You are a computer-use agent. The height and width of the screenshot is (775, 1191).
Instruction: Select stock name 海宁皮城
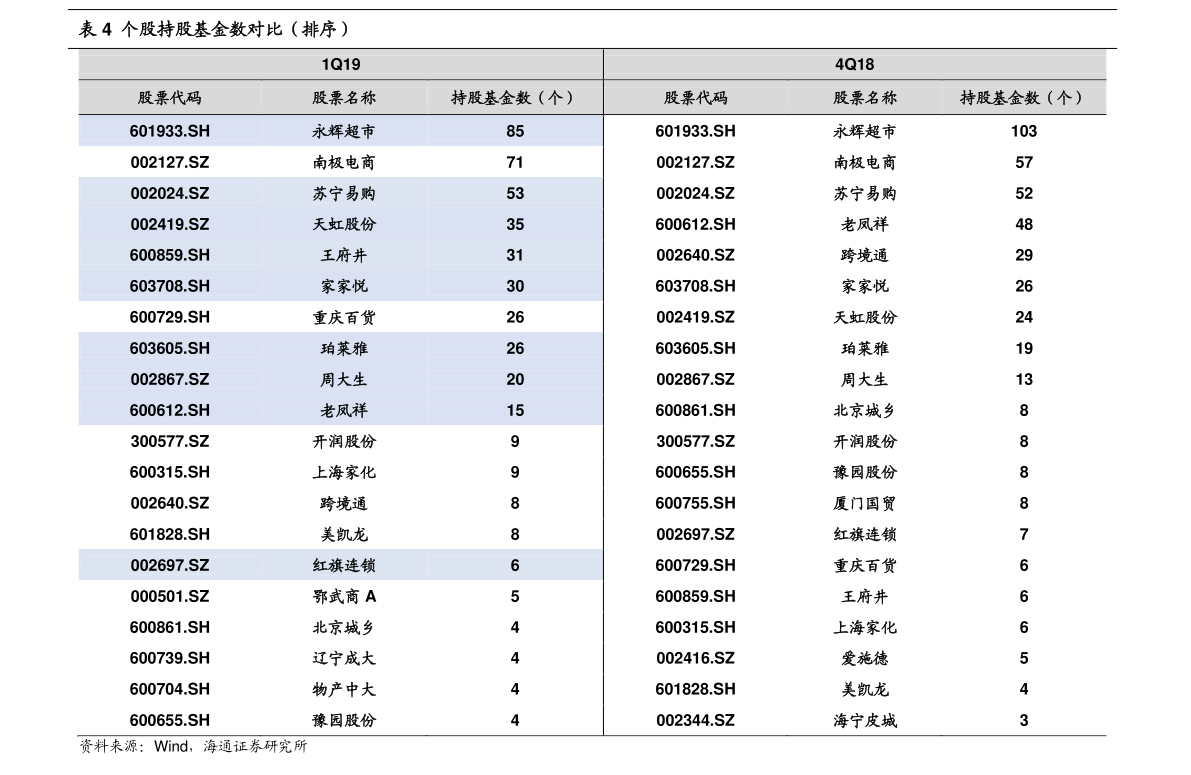[x=864, y=721]
